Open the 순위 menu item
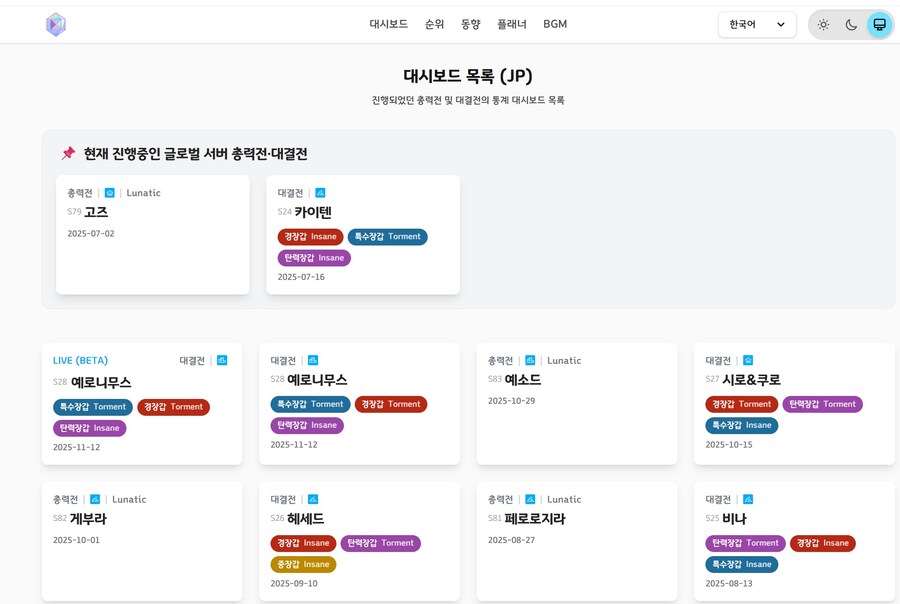The image size is (900, 604). point(434,24)
